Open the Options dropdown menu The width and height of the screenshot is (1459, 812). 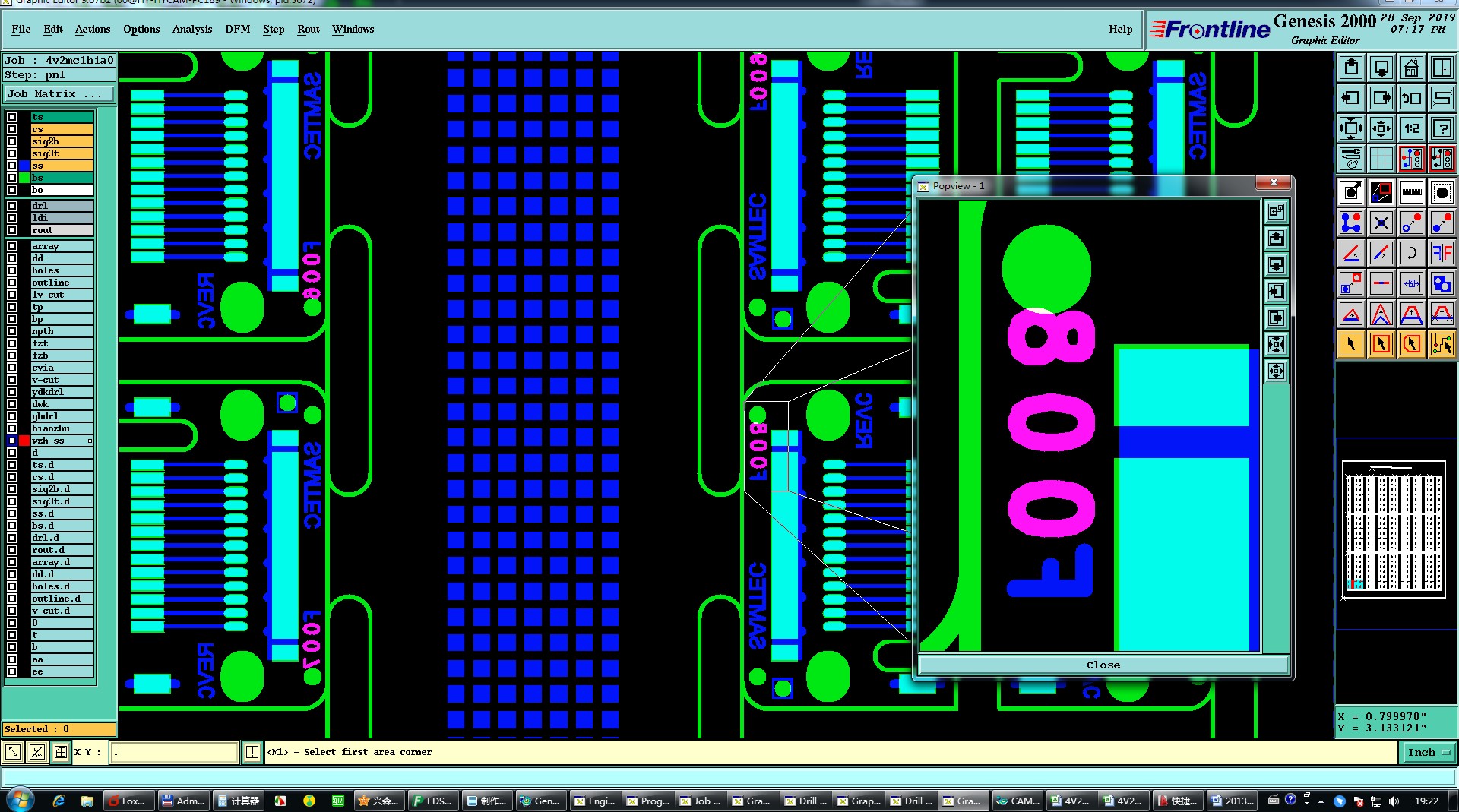[x=141, y=29]
